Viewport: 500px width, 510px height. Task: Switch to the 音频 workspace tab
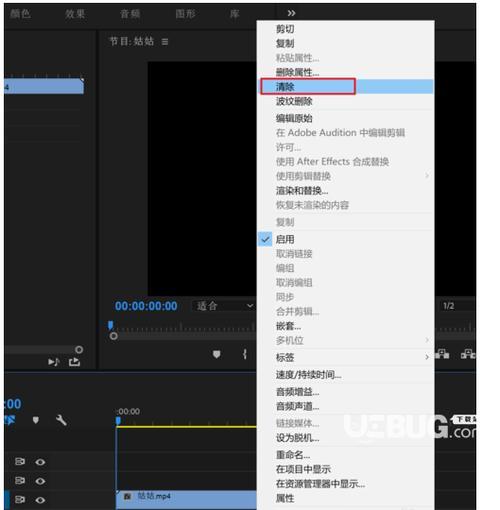pyautogui.click(x=130, y=14)
